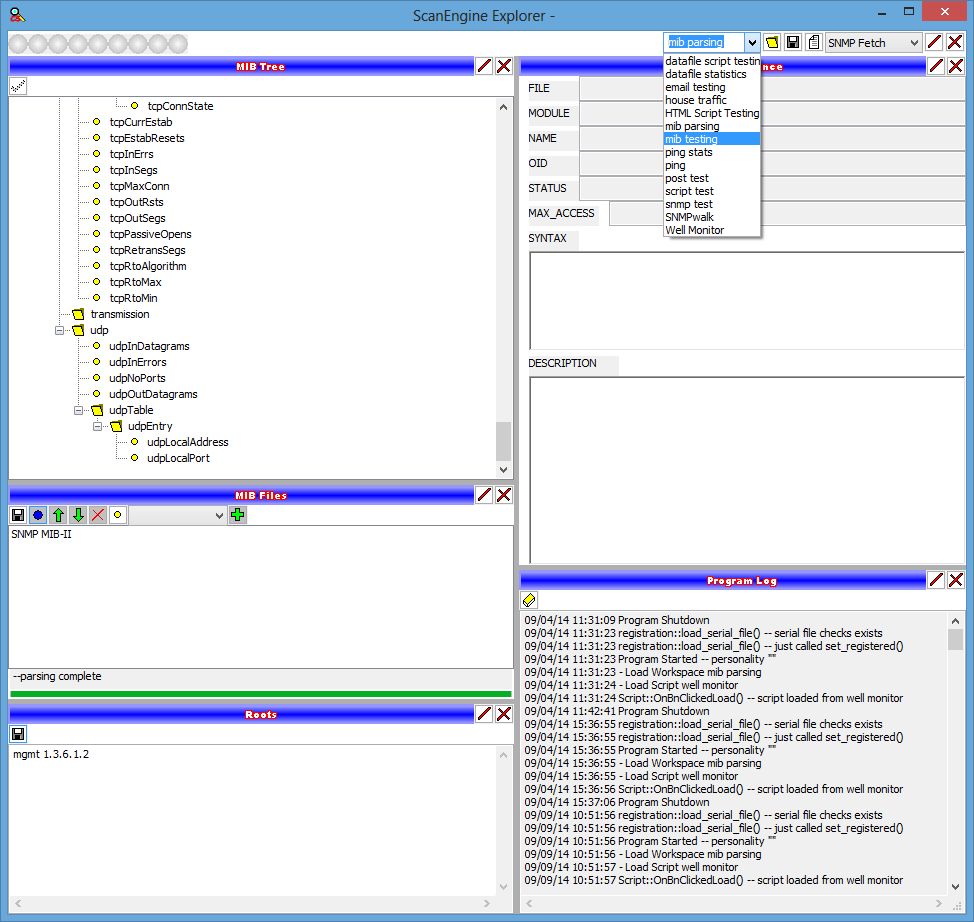Close the MIB Tree panel

coord(504,66)
